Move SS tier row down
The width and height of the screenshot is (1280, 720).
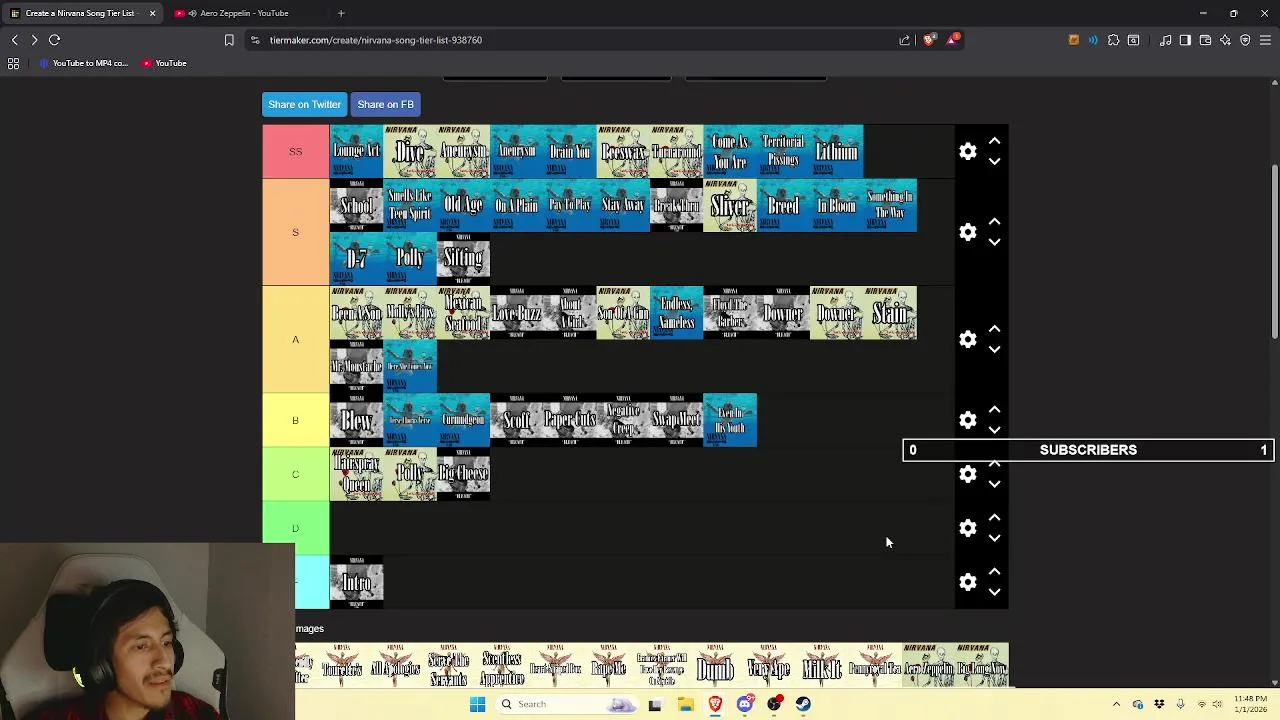(x=994, y=161)
